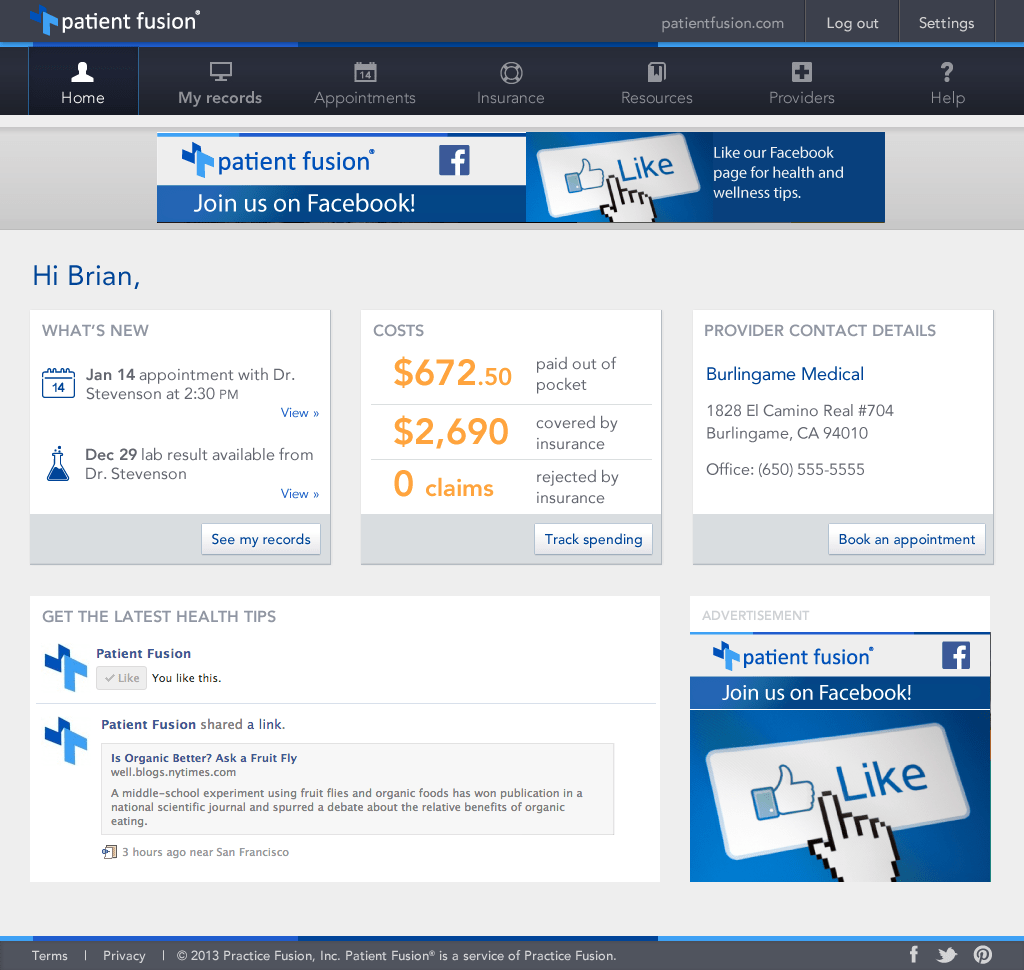
Task: Click Office: (650) 555-5555 phone number
Action: (785, 469)
